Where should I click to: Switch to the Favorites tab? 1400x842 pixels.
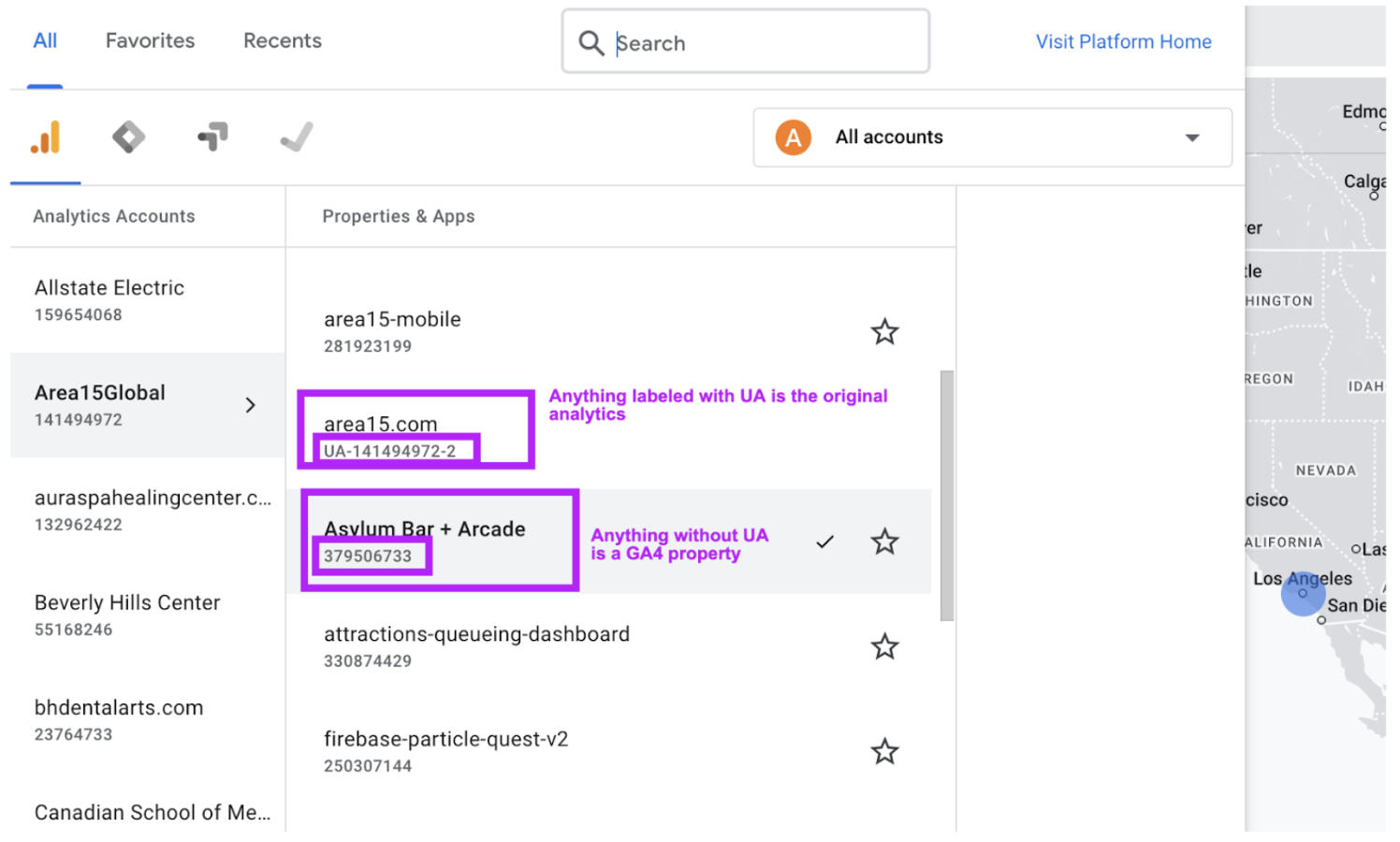(x=150, y=41)
